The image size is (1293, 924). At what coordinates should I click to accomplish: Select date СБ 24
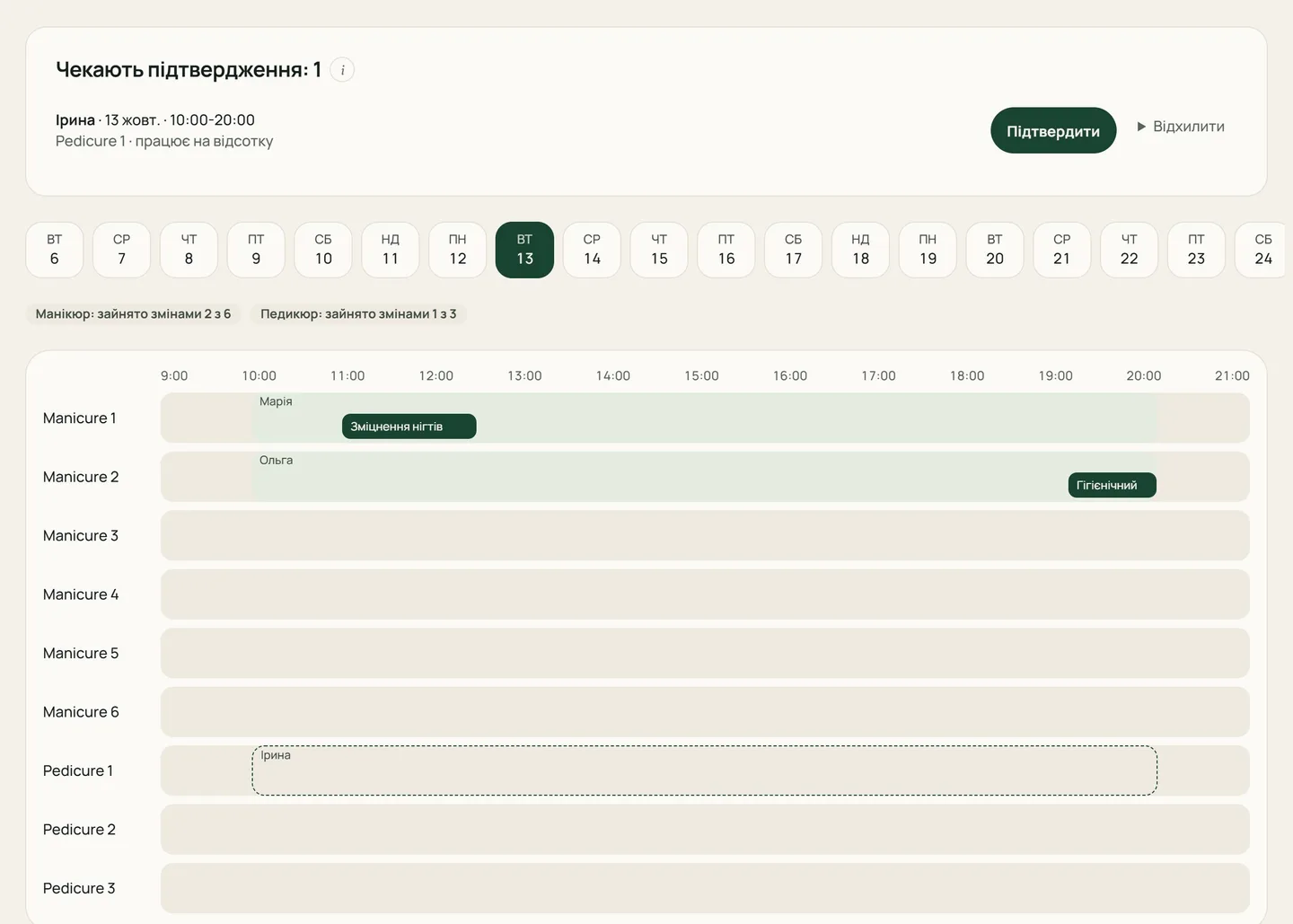pyautogui.click(x=1262, y=250)
